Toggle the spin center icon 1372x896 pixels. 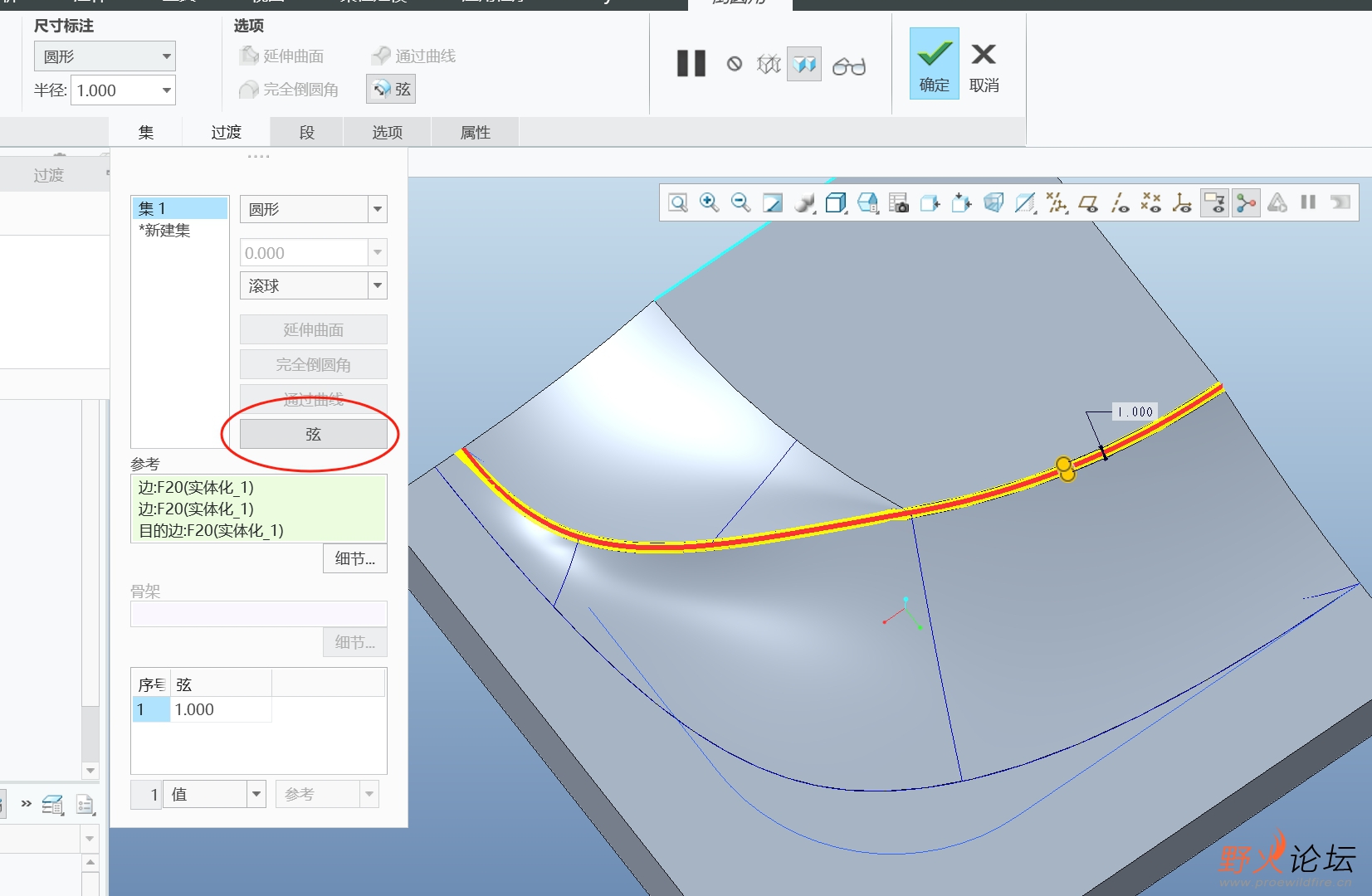pyautogui.click(x=1246, y=202)
